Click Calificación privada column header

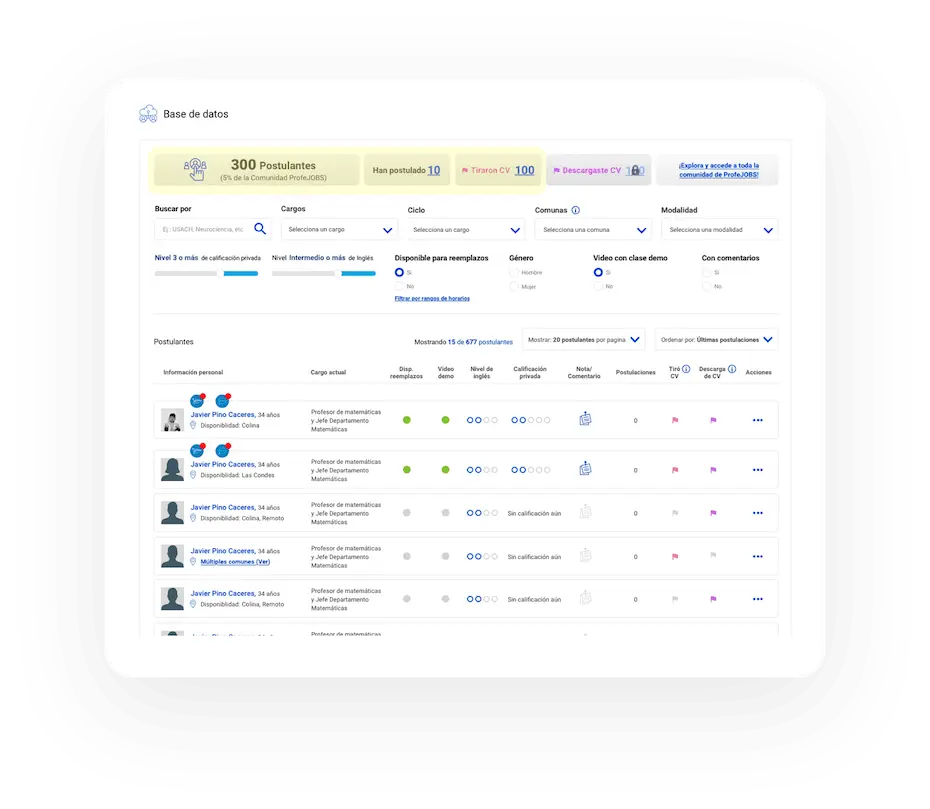(x=530, y=372)
